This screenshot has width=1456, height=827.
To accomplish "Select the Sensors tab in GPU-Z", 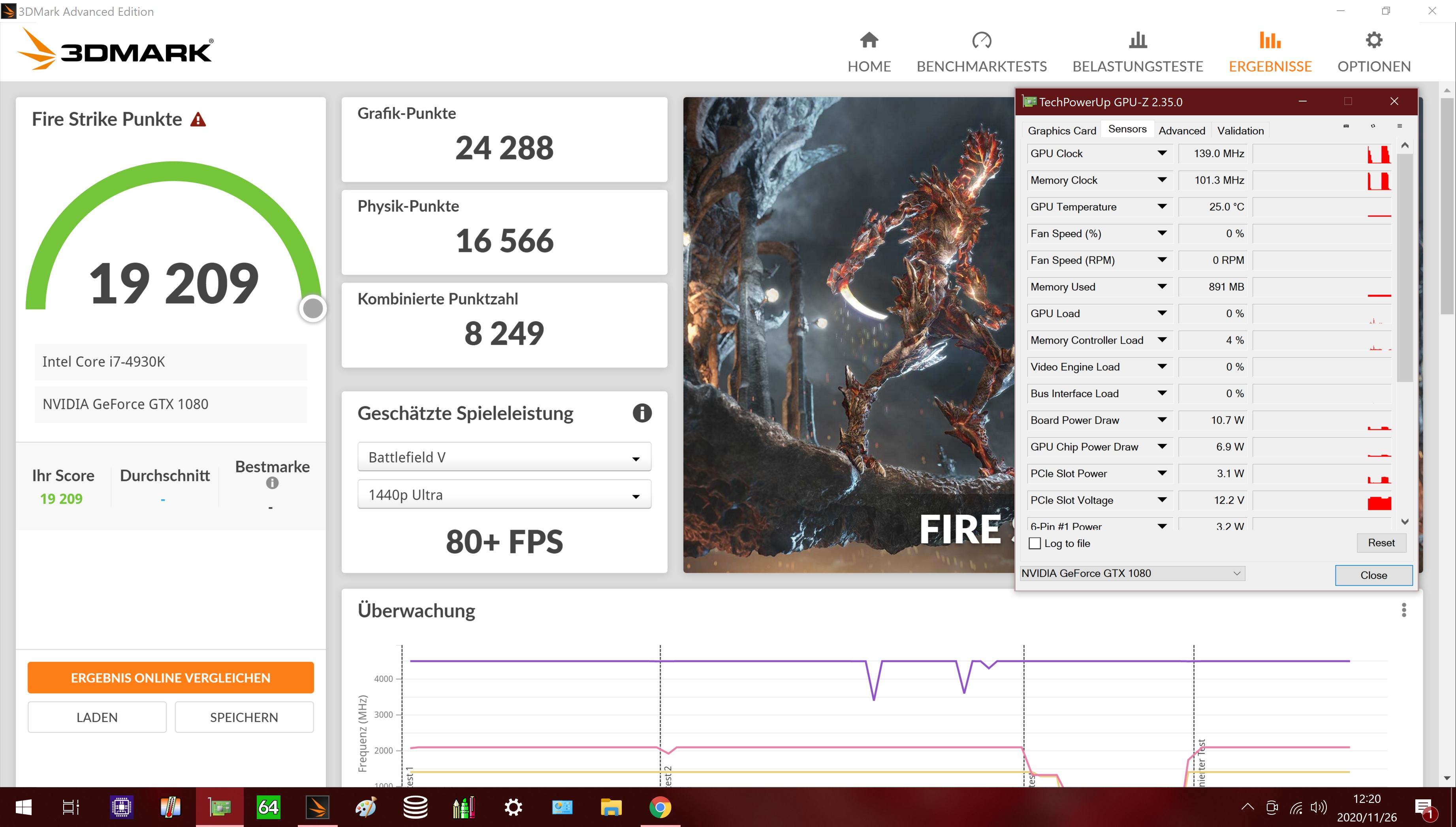I will (1127, 129).
